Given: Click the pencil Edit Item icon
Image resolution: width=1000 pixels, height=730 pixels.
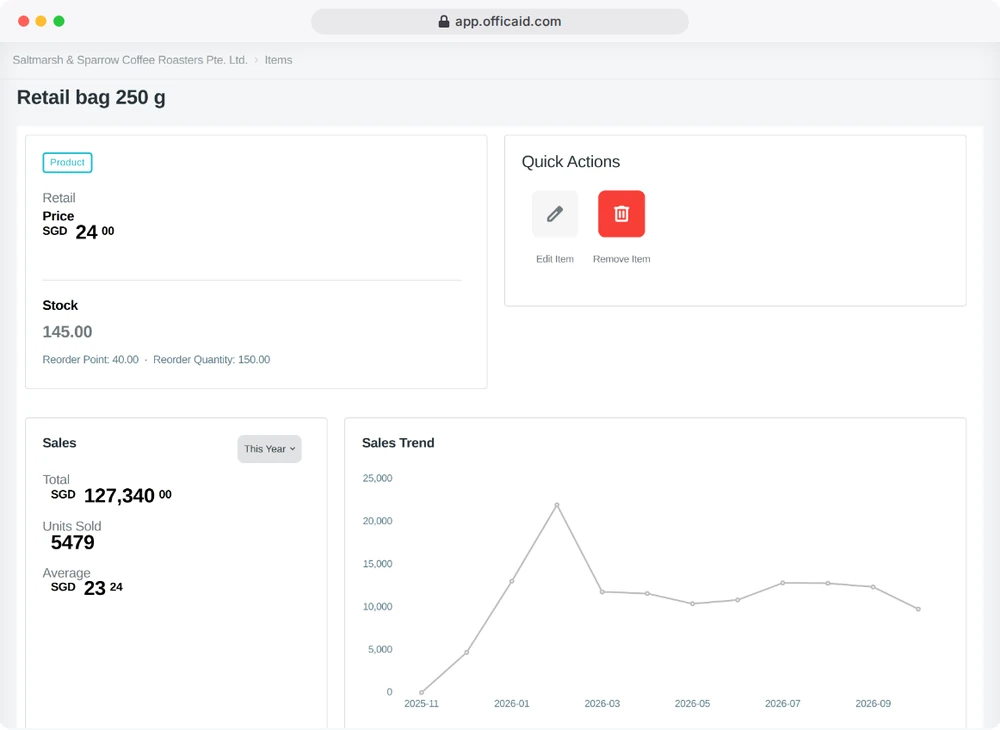Looking at the screenshot, I should pyautogui.click(x=555, y=214).
